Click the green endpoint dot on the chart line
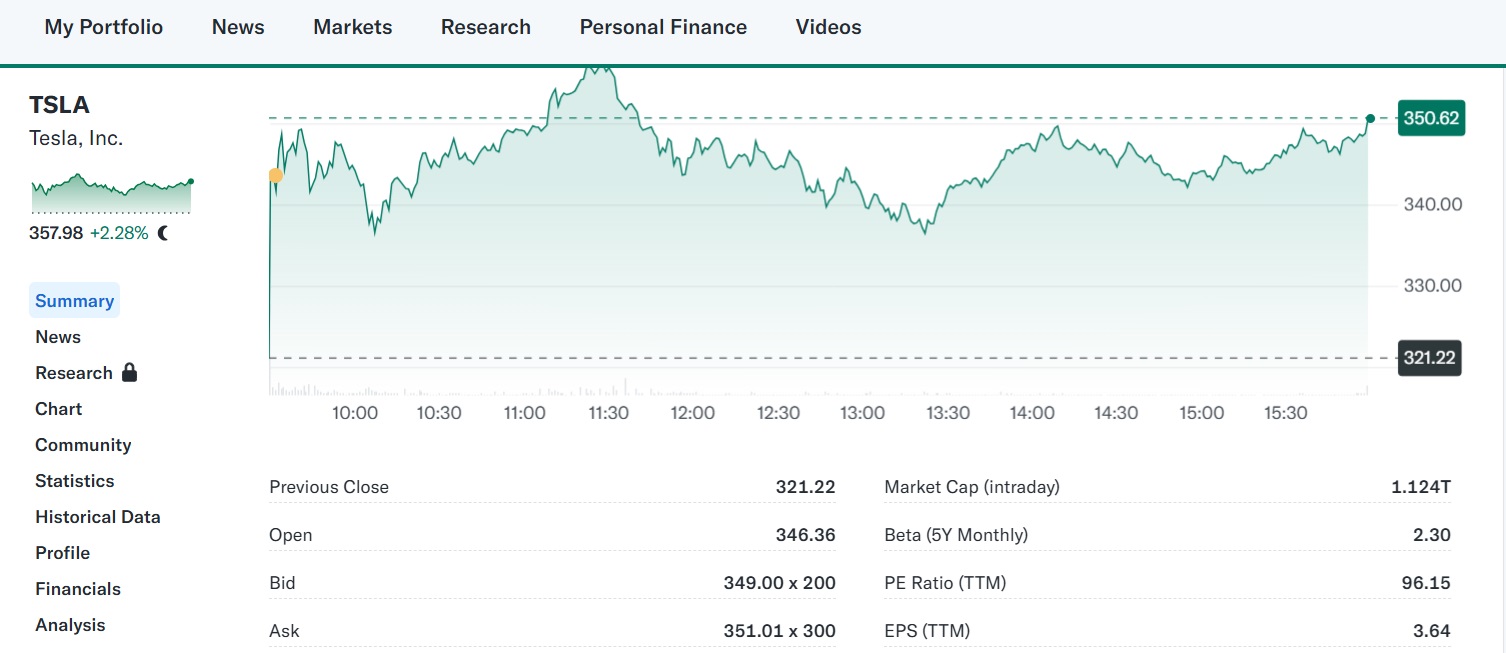The width and height of the screenshot is (1506, 653). click(x=1370, y=118)
